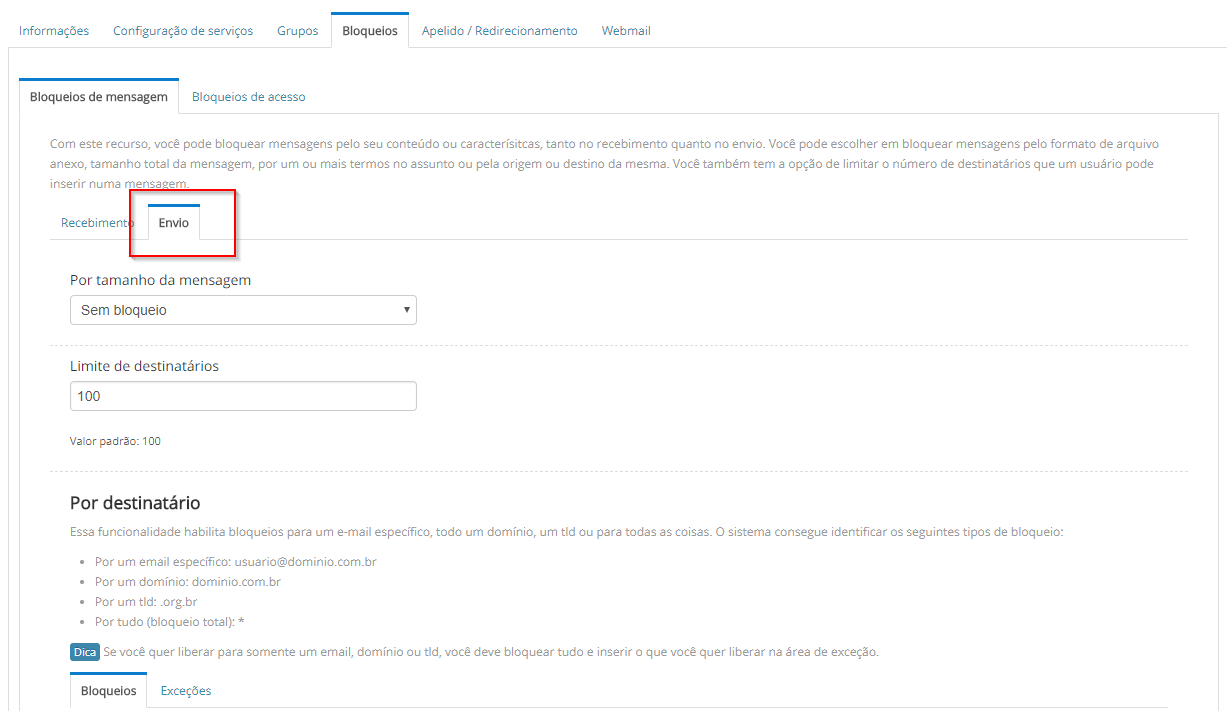
Task: Focus the Limite de destinatários input field
Action: click(x=243, y=396)
